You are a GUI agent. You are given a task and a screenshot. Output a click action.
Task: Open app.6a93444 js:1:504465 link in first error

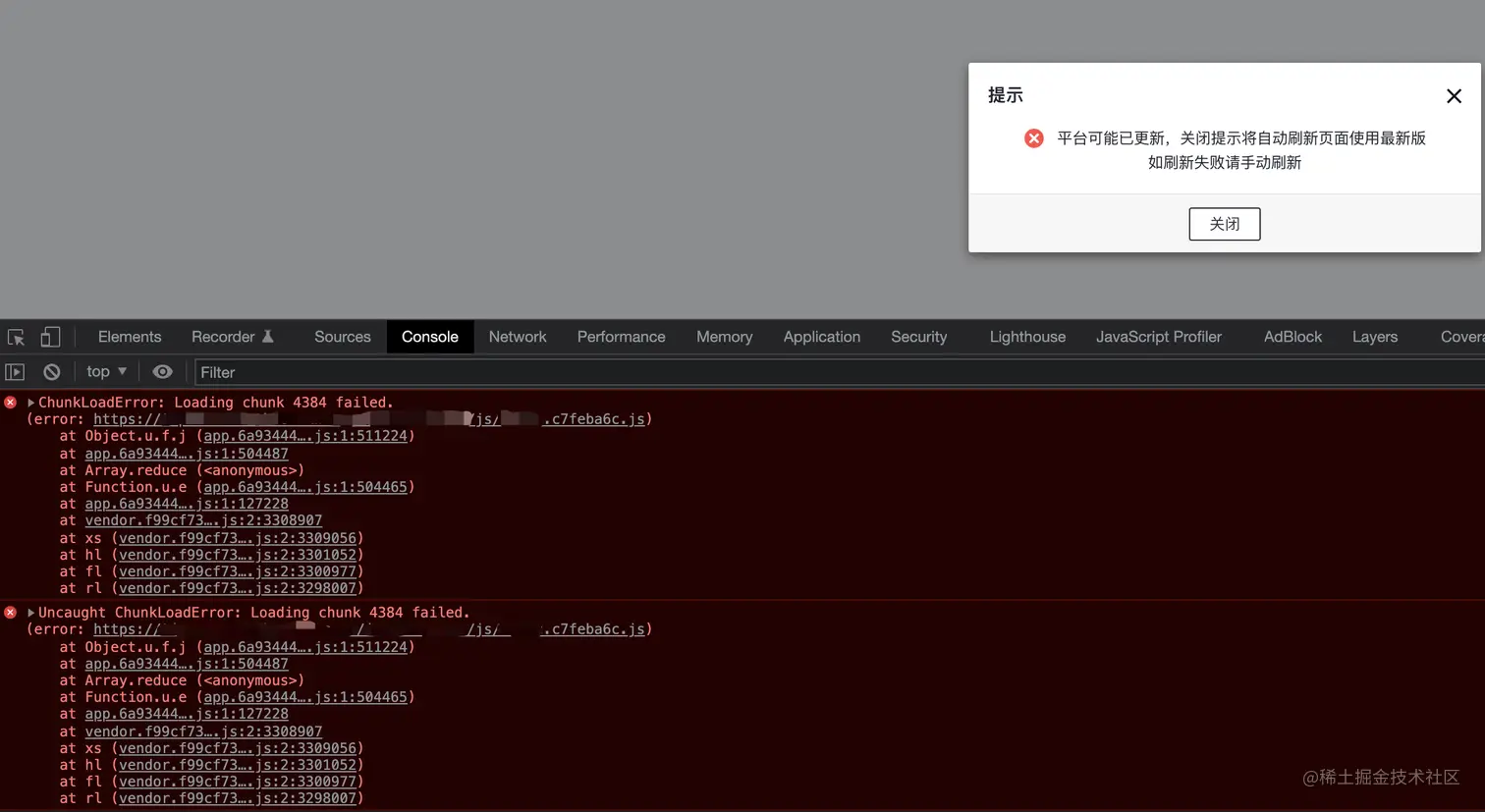(305, 487)
